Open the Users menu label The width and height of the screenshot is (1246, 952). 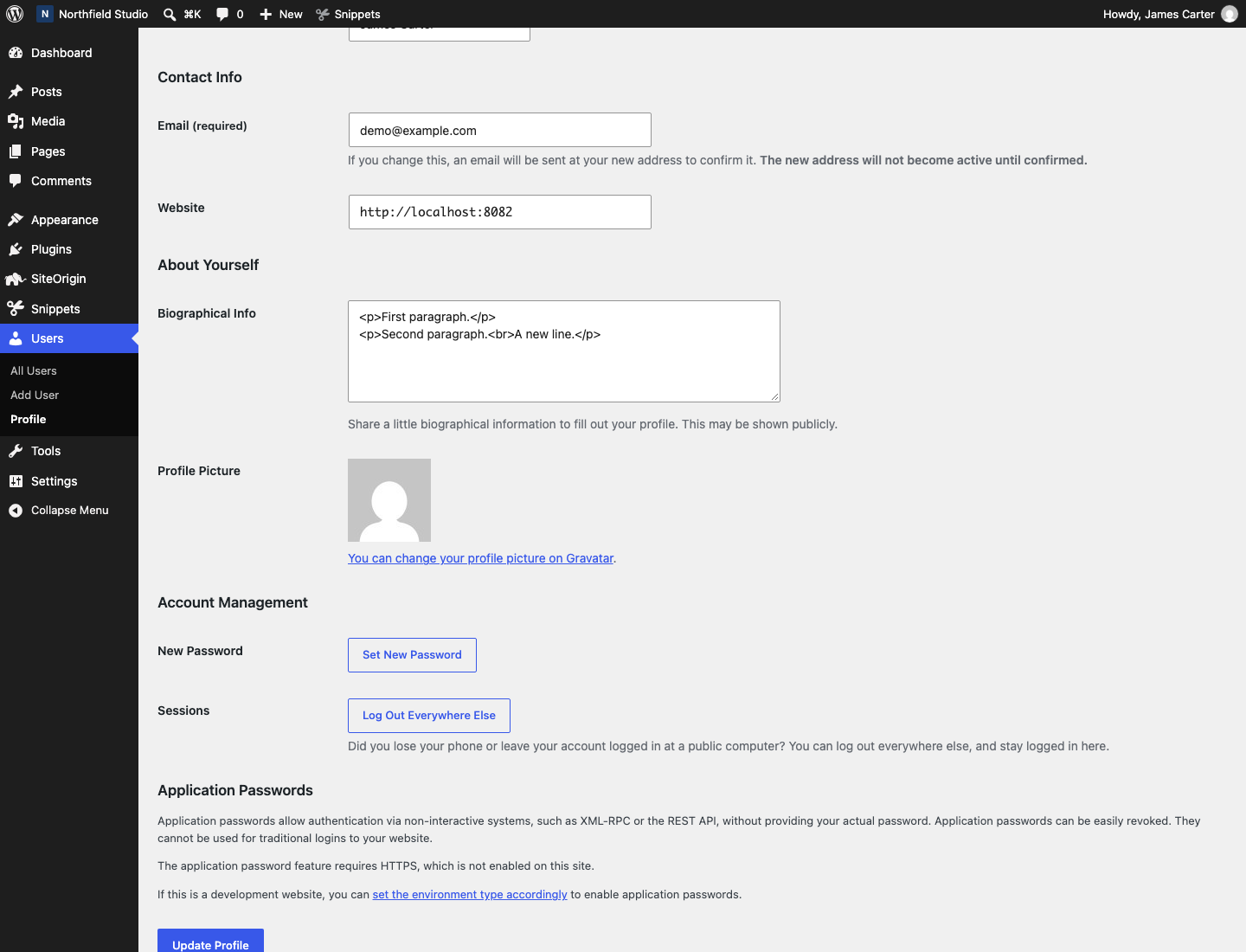click(48, 338)
